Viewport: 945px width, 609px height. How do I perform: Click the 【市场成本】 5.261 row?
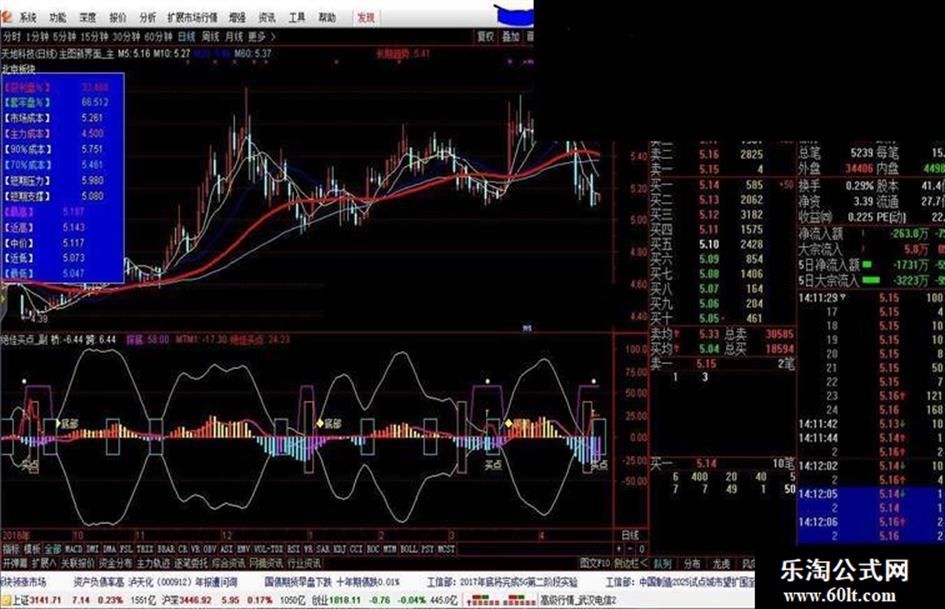(63, 118)
